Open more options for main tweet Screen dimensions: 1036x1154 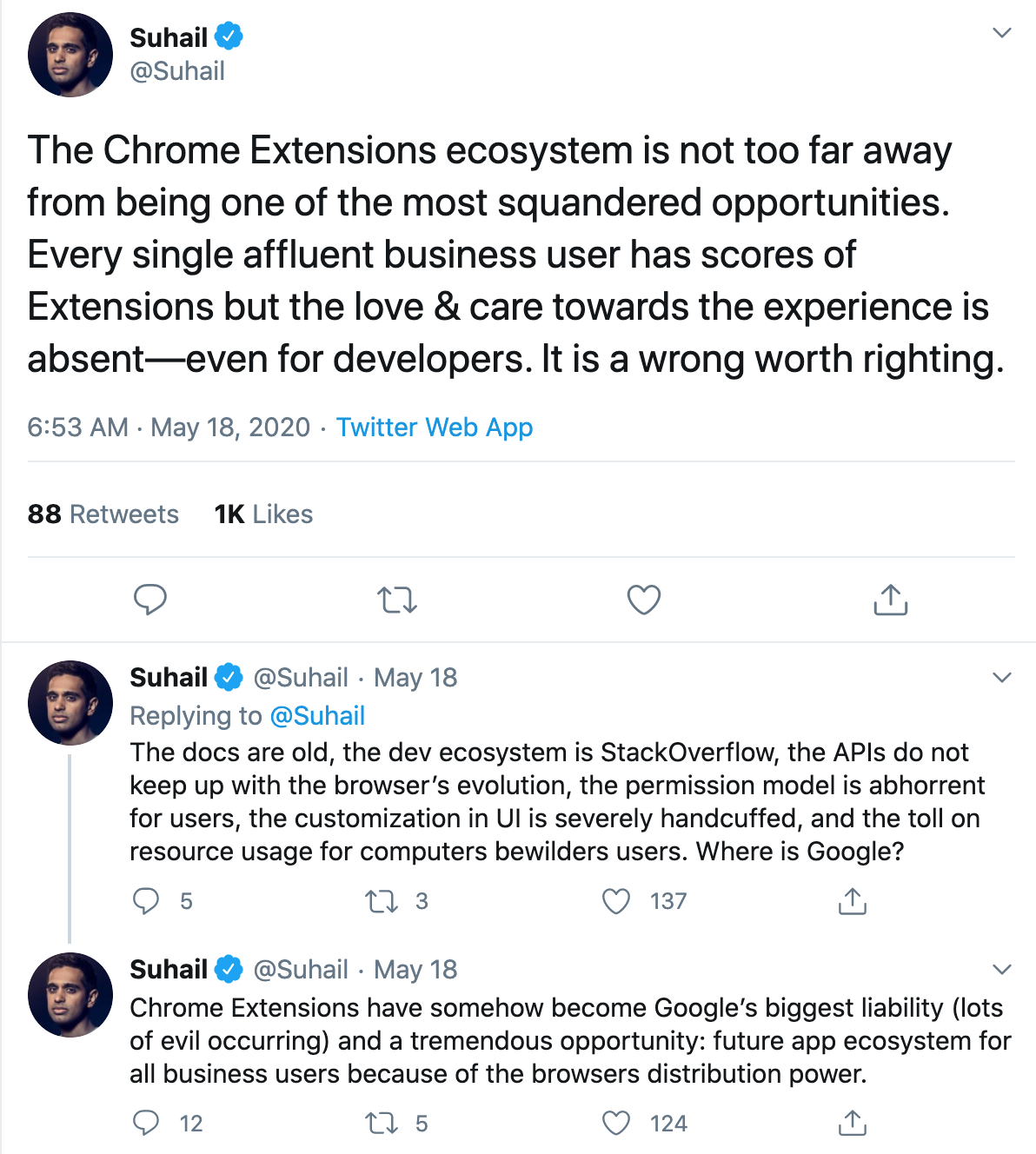coord(1002,33)
